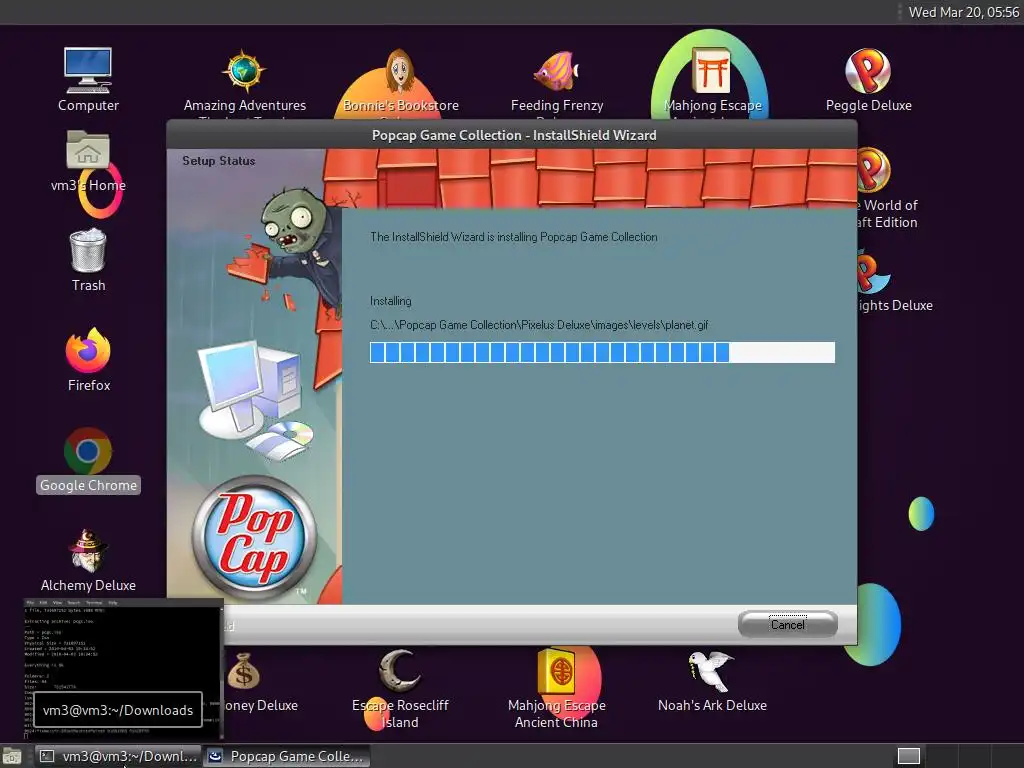1024x768 pixels.
Task: Click the InstallShield Wizard title bar
Action: coord(511,135)
